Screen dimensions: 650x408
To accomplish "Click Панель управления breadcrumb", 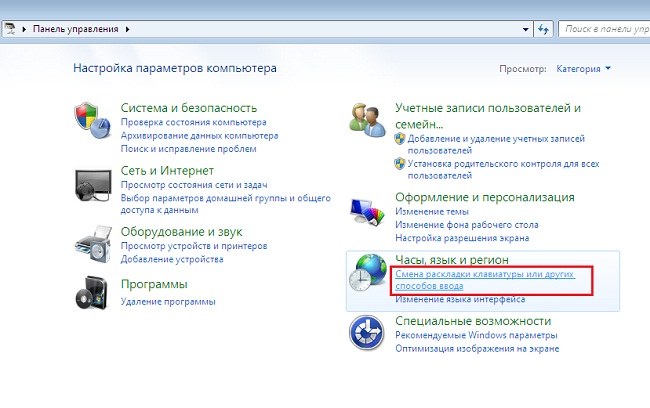I will (75, 29).
